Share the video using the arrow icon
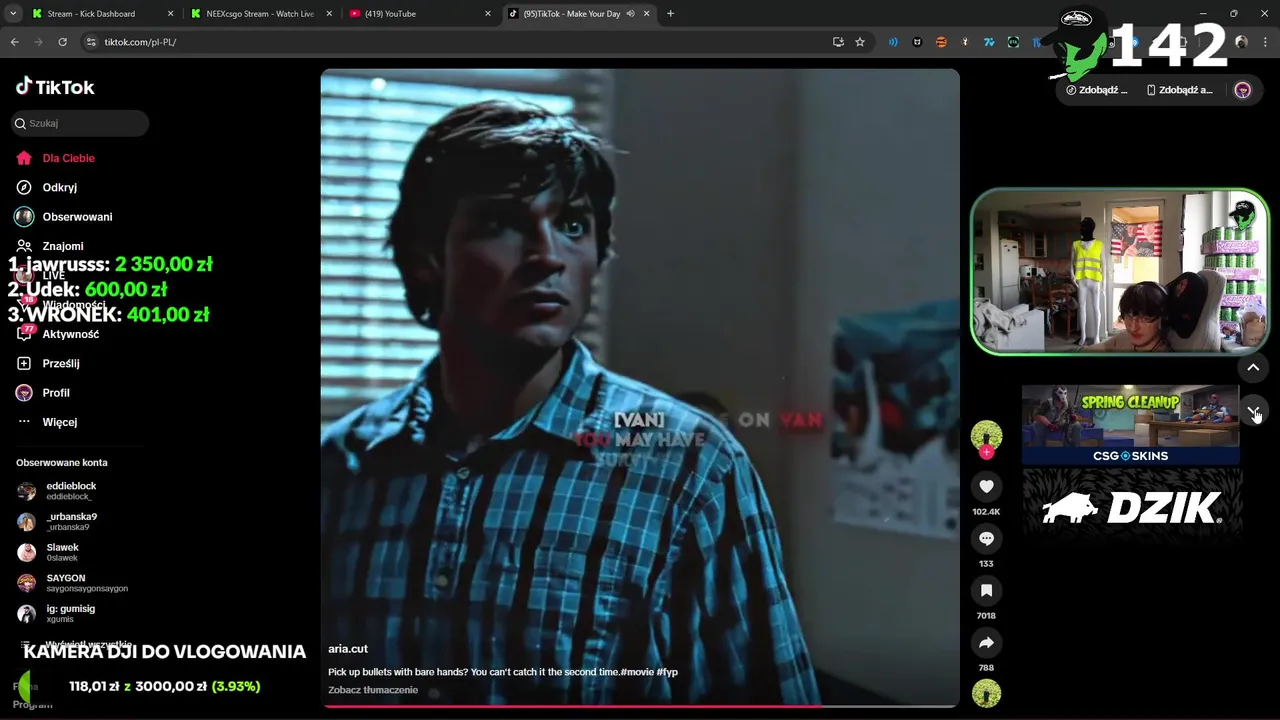 coord(986,642)
